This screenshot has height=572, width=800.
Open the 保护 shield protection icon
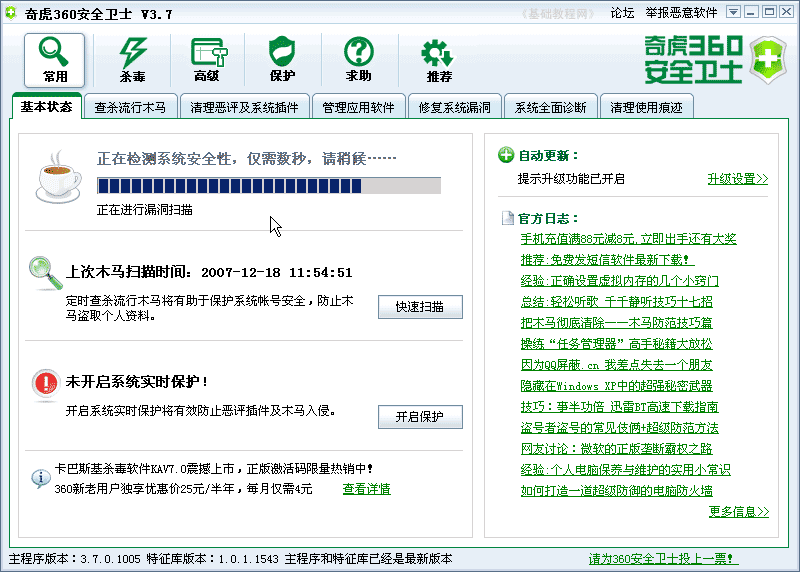pyautogui.click(x=282, y=60)
